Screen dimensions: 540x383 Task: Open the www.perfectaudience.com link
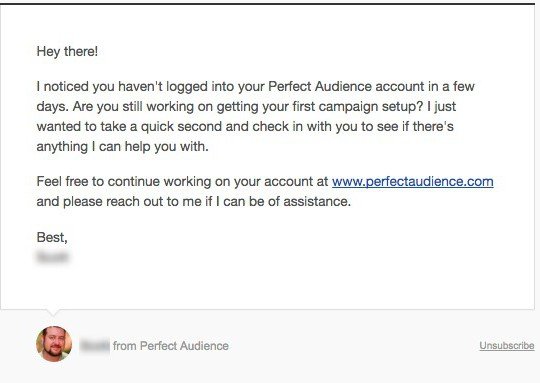pos(413,182)
